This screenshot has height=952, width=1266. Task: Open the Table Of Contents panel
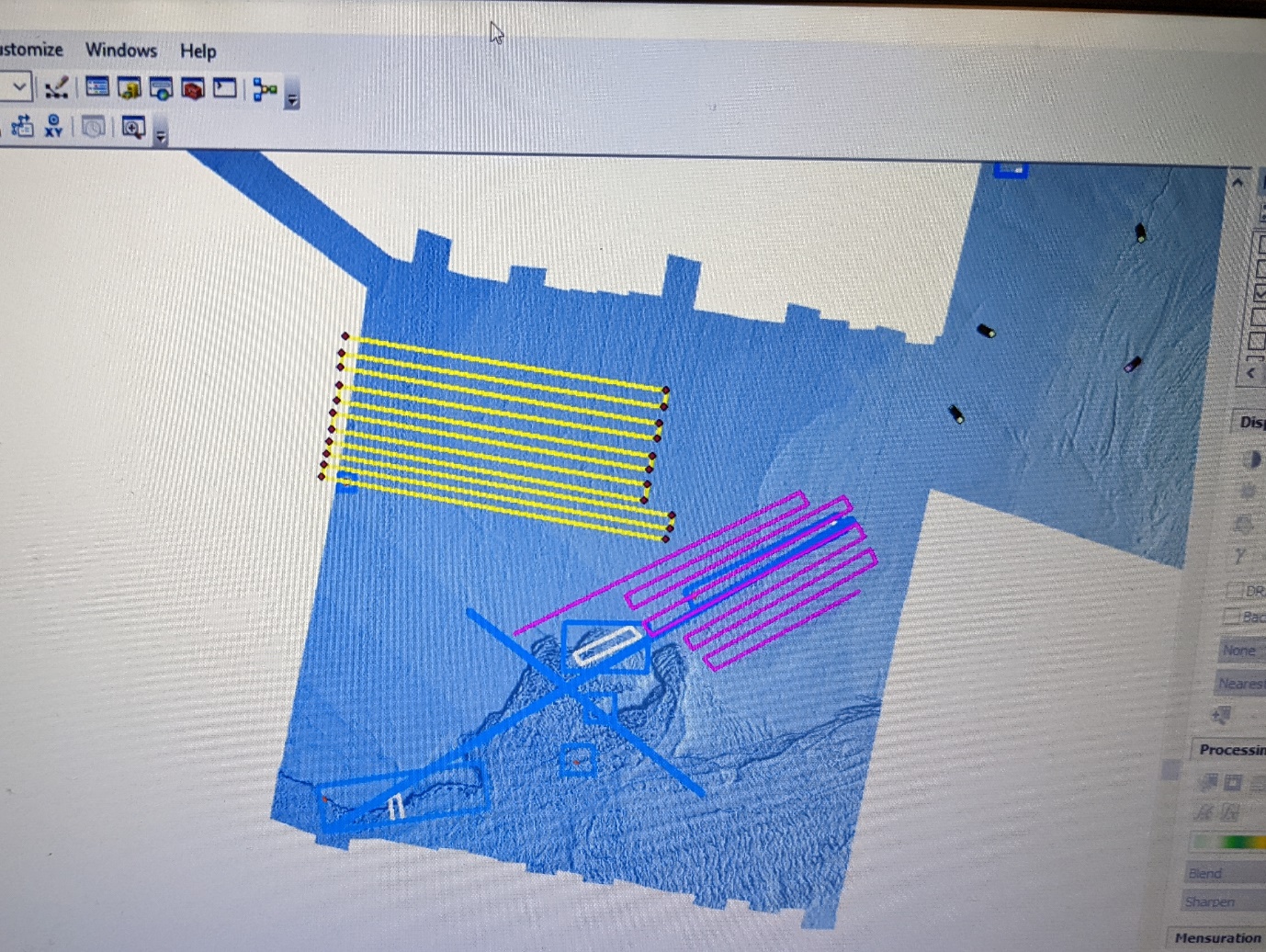coord(96,85)
